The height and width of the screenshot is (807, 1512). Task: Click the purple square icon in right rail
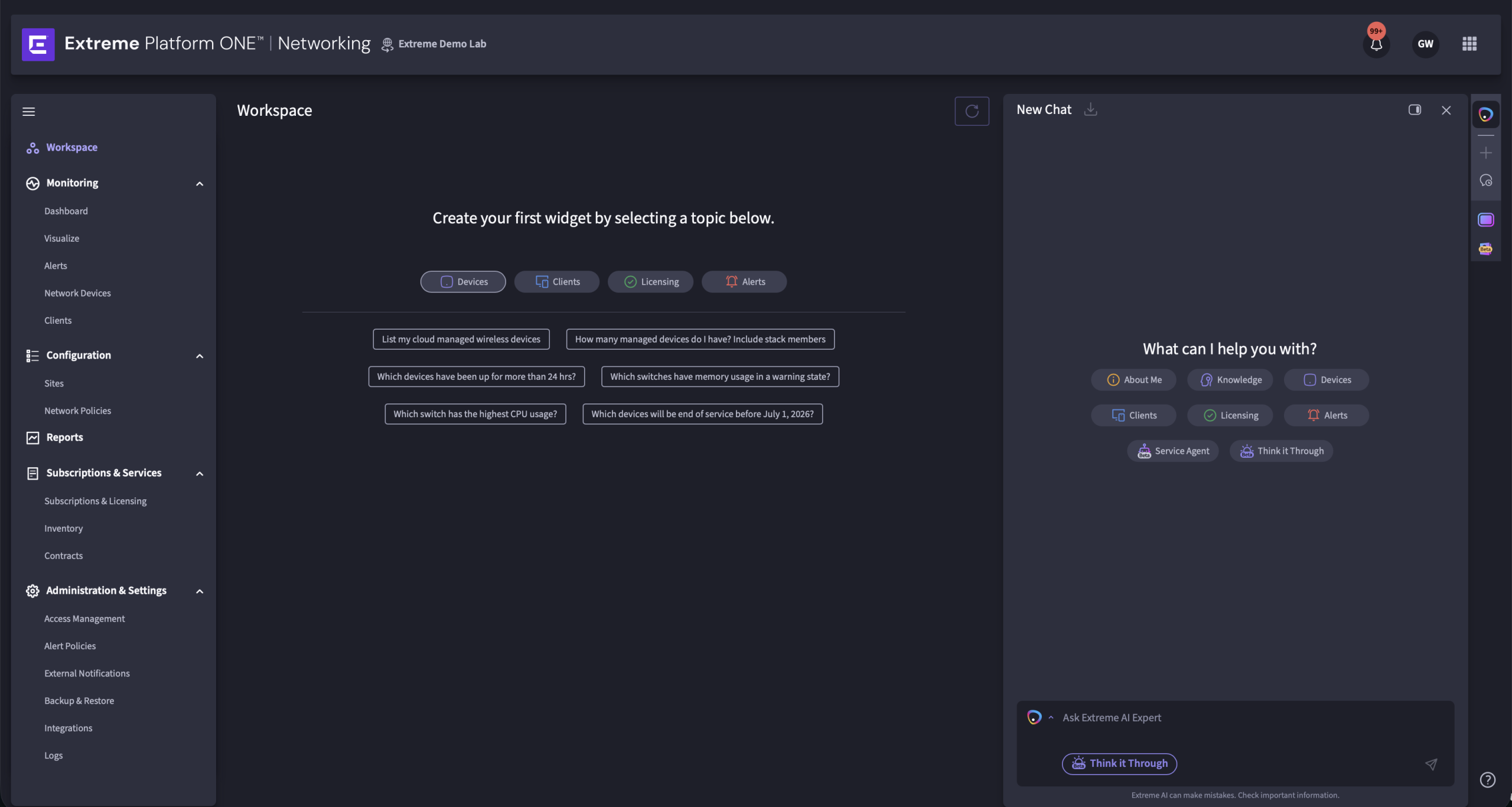click(x=1486, y=220)
